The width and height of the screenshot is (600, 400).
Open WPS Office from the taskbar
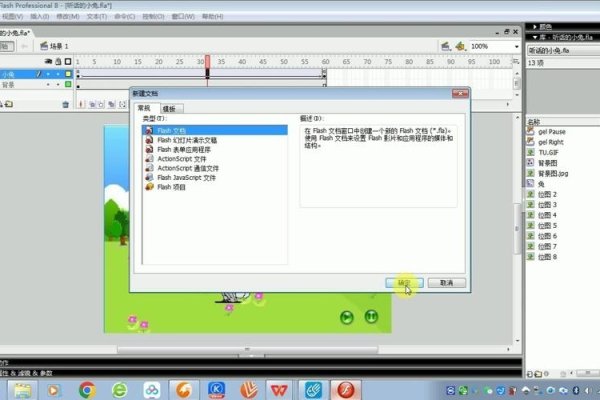click(279, 390)
